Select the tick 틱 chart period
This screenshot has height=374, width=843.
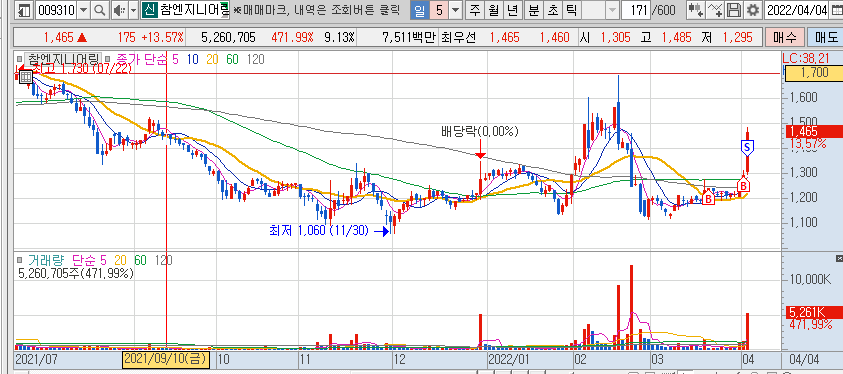tap(571, 10)
